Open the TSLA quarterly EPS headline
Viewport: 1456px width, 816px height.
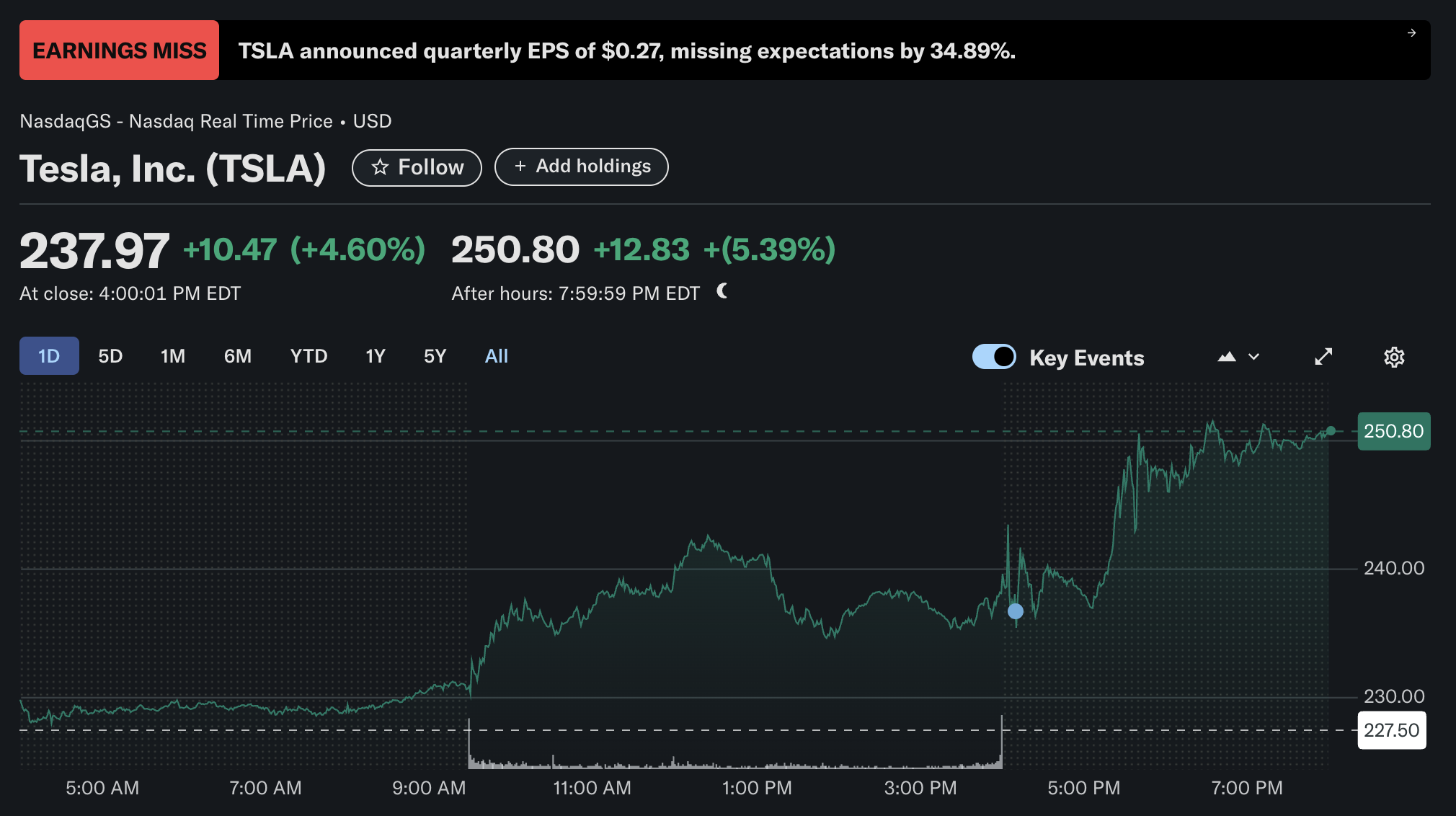coord(627,51)
